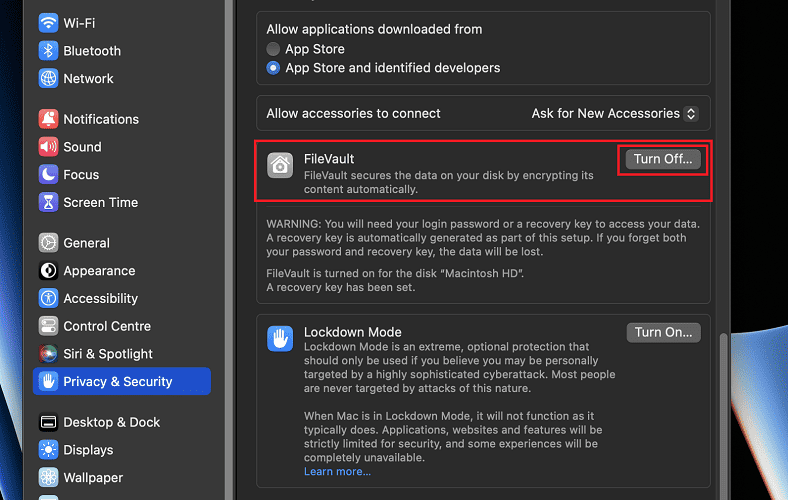788x500 pixels.
Task: Go to Appearance settings
Action: [x=98, y=271]
